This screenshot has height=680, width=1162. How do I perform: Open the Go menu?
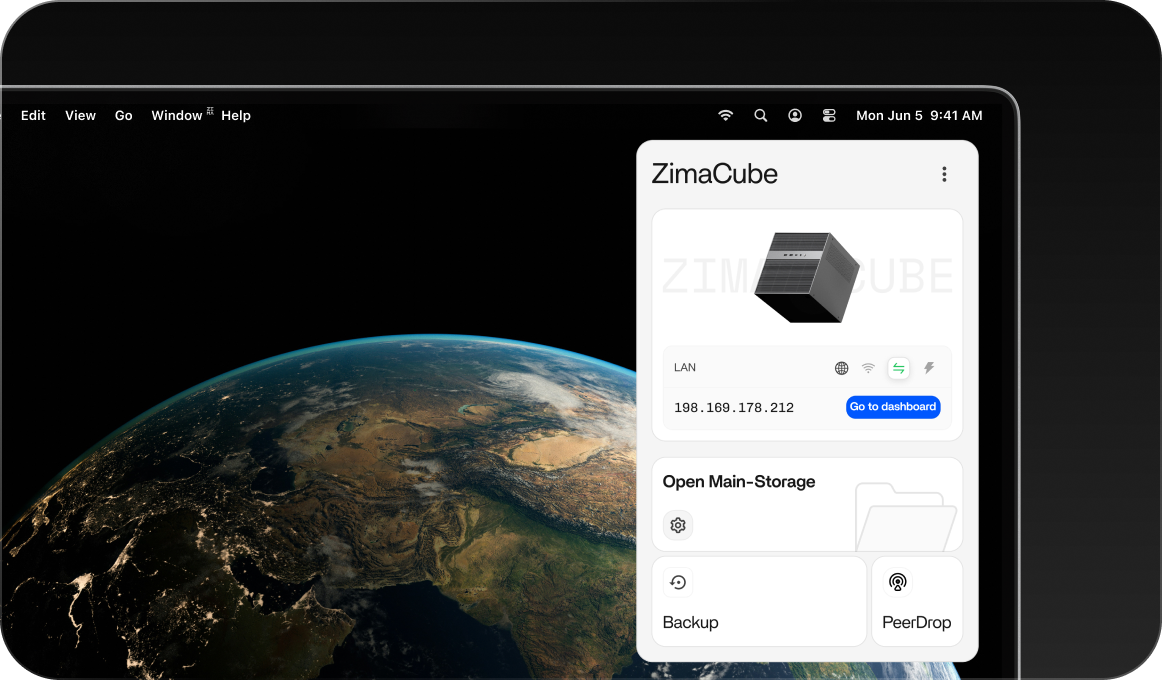pyautogui.click(x=123, y=116)
